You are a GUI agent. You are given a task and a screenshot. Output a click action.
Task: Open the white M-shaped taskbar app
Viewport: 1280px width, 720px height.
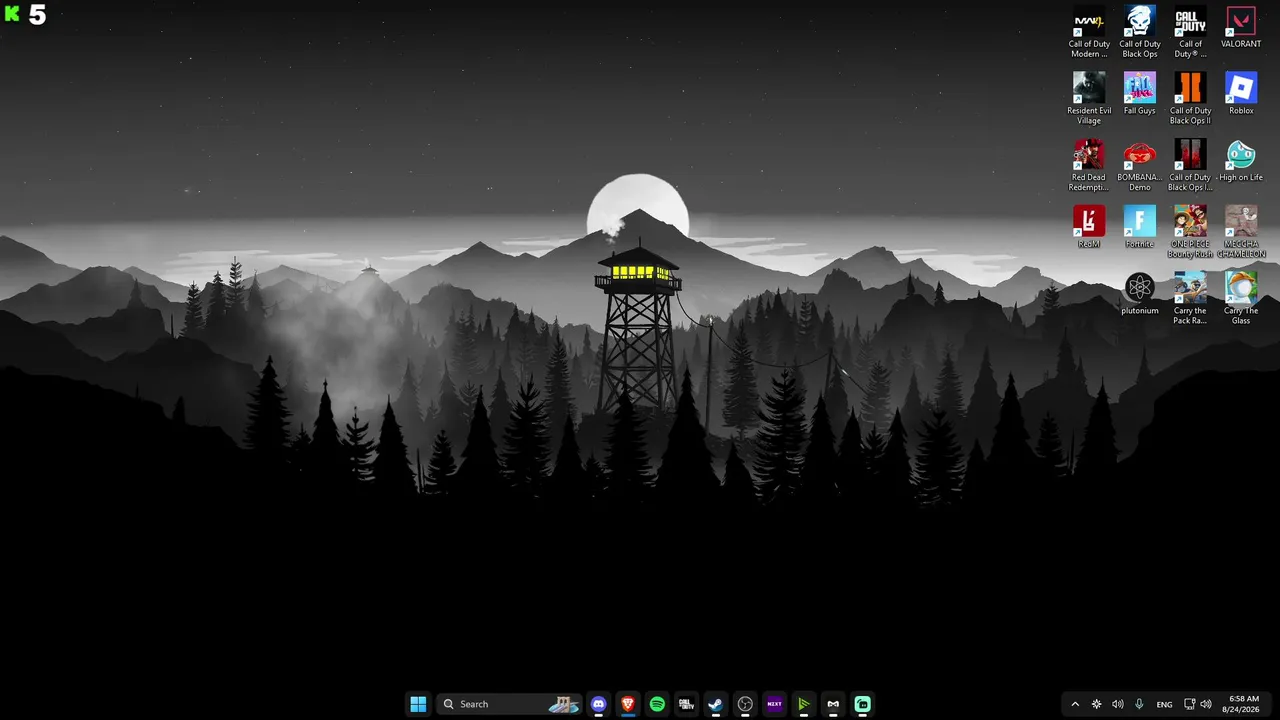[x=833, y=704]
